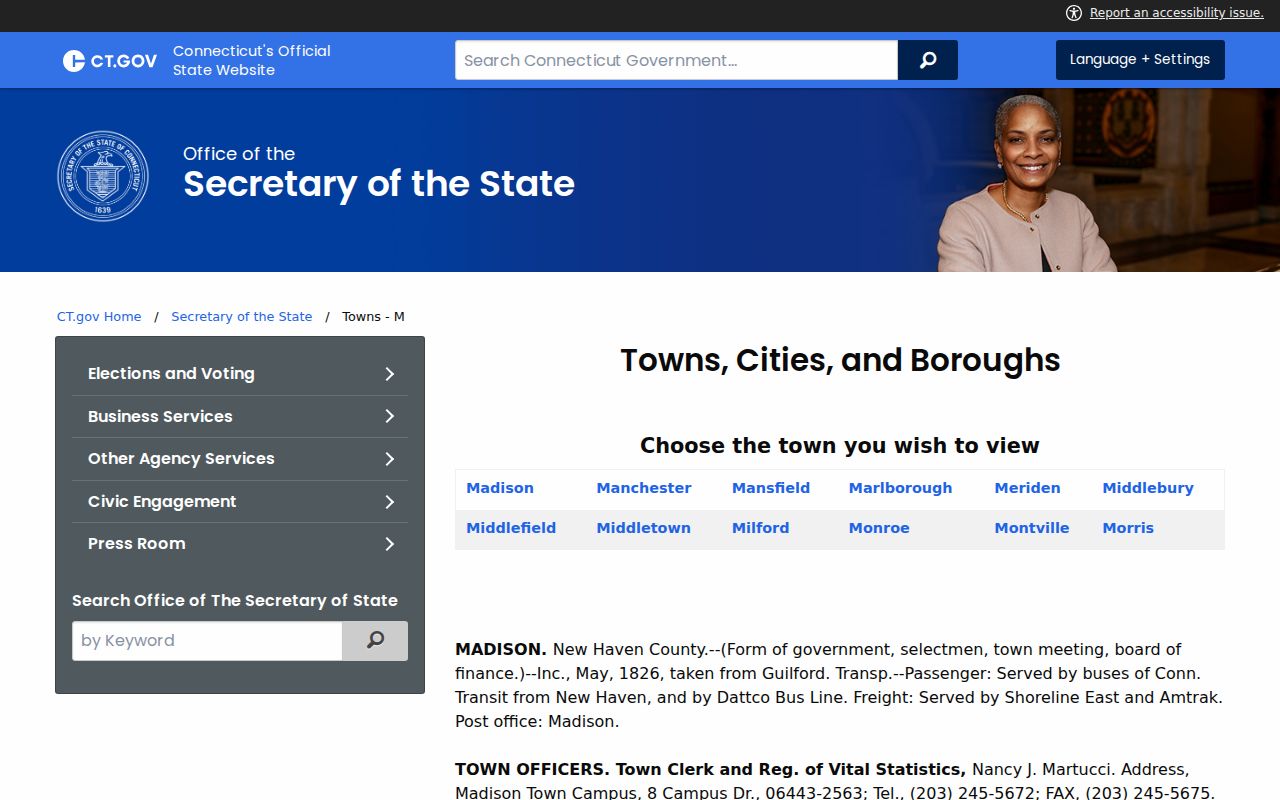The image size is (1280, 800).
Task: Click the MADISON bold paragraph heading
Action: pos(501,650)
